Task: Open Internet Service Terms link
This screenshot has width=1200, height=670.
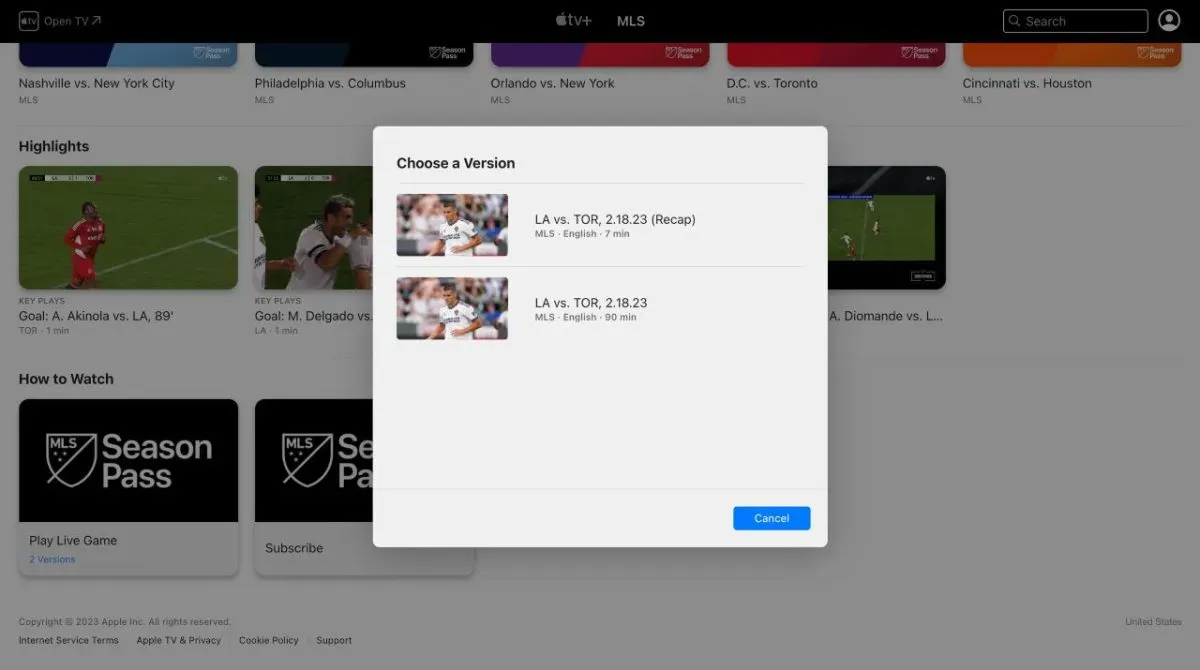Action: point(68,640)
